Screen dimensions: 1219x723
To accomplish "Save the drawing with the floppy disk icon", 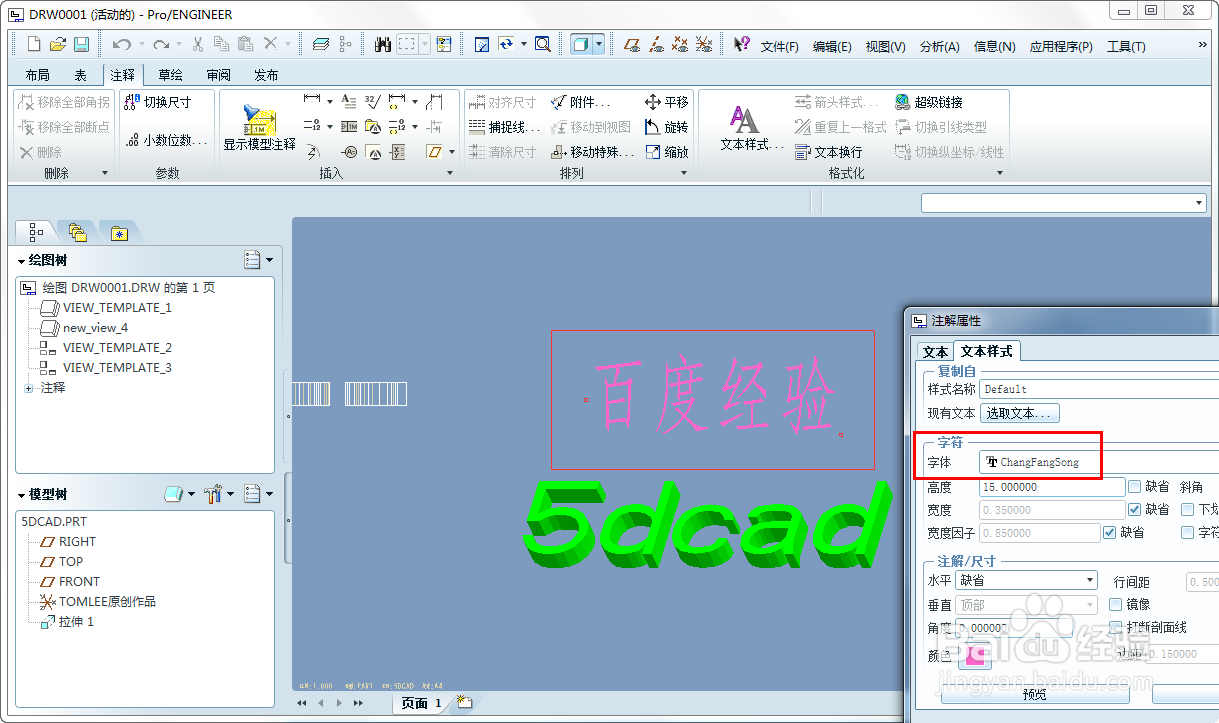I will pos(82,44).
